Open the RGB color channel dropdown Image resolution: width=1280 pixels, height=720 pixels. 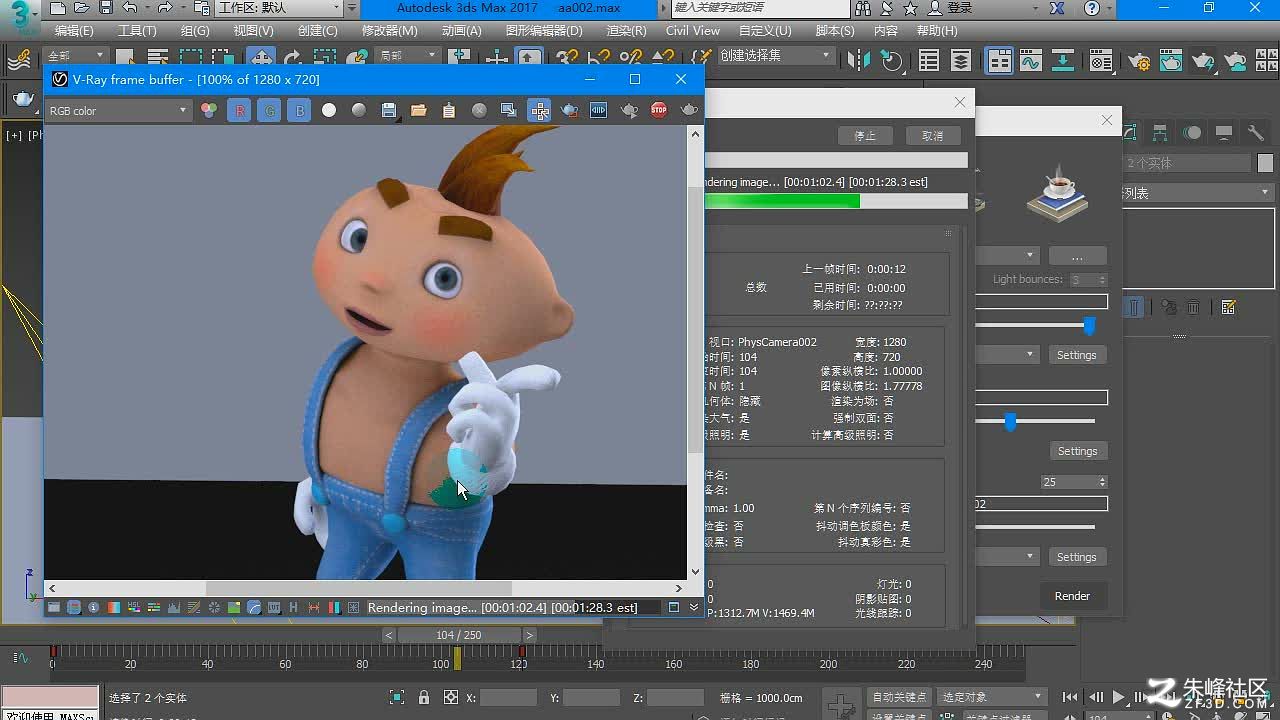(x=118, y=111)
